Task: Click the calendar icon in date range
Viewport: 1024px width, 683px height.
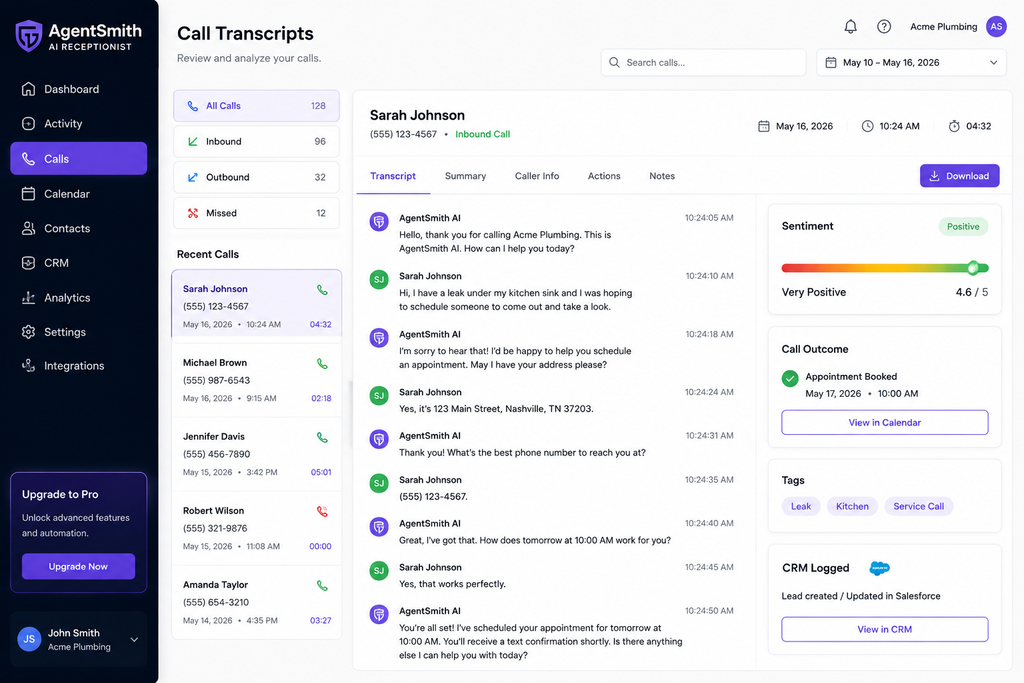Action: 831,63
